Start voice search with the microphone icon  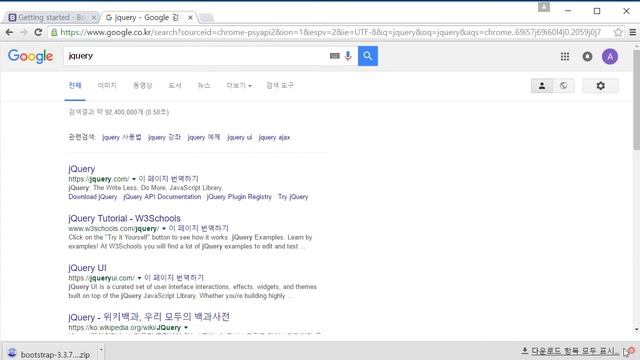(x=348, y=56)
